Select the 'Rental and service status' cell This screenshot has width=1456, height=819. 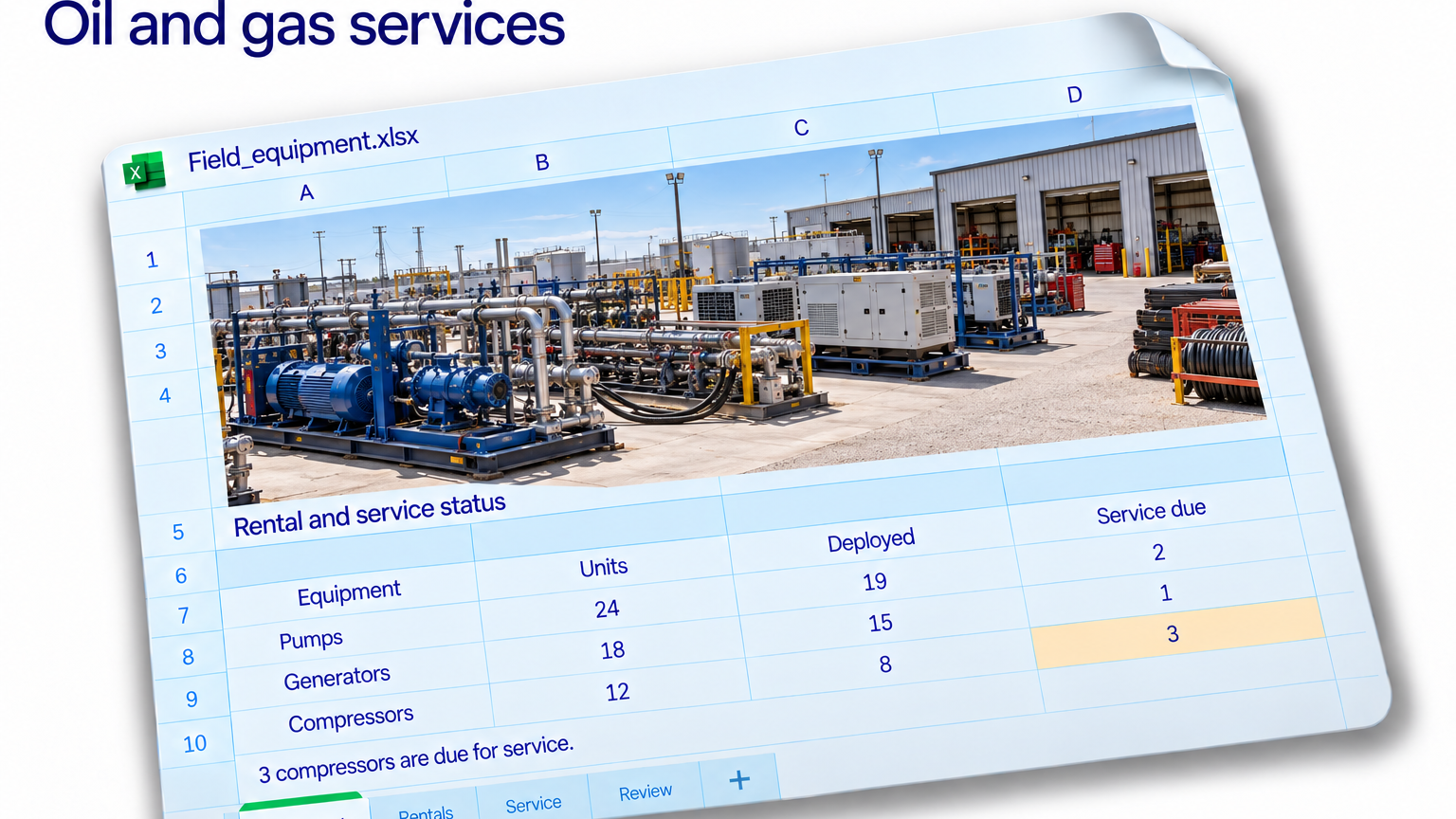tap(370, 515)
